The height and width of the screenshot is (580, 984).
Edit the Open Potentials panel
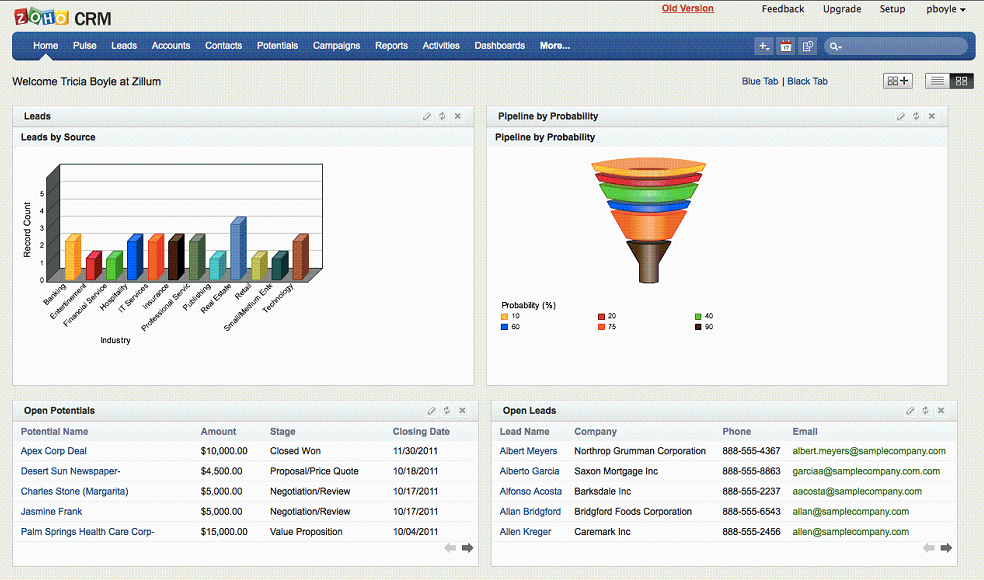(x=431, y=411)
